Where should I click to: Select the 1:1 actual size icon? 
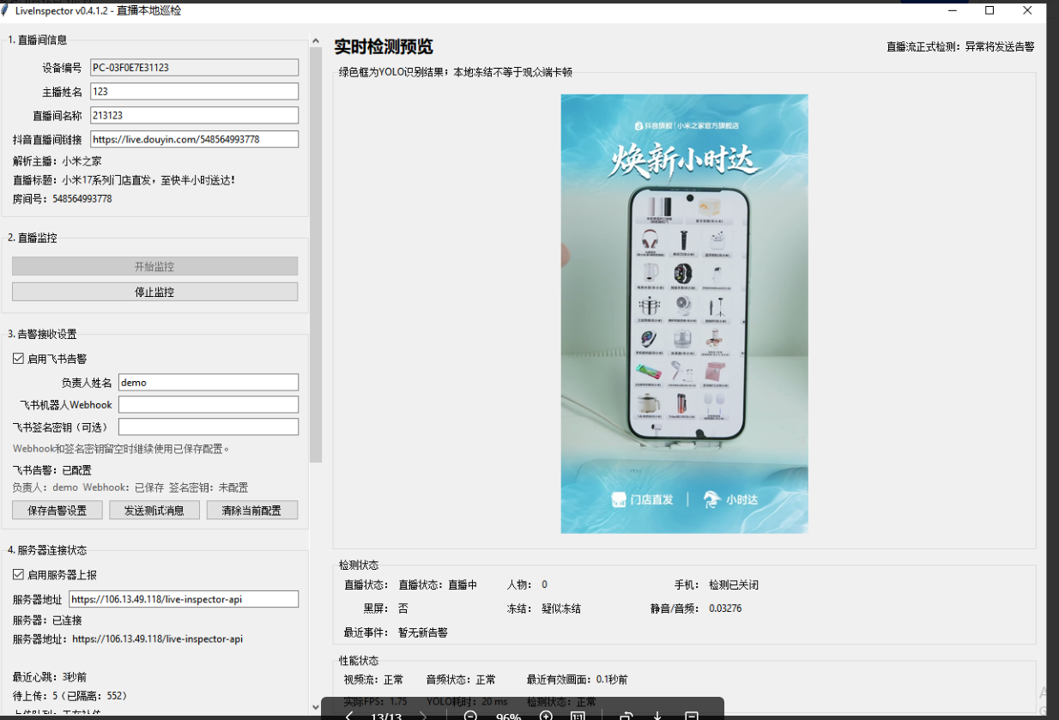(577, 715)
